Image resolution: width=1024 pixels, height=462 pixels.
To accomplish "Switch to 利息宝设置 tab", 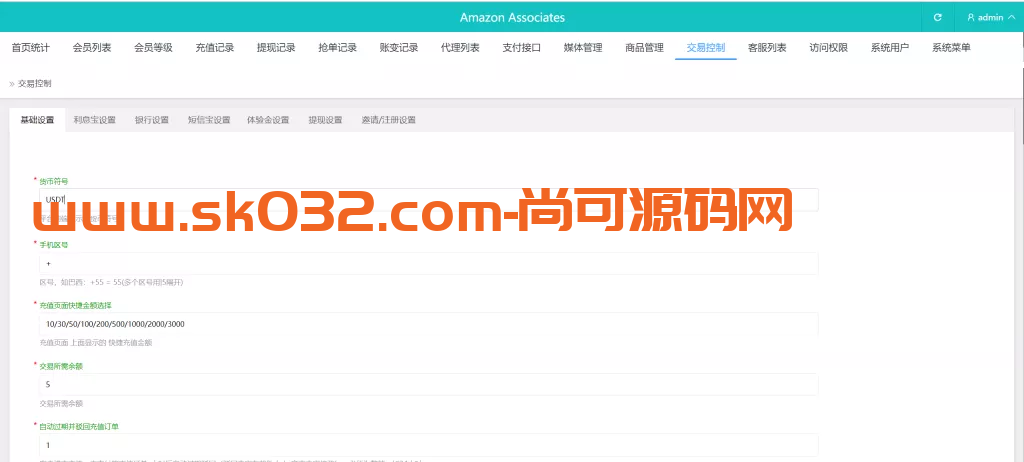I will 95,120.
